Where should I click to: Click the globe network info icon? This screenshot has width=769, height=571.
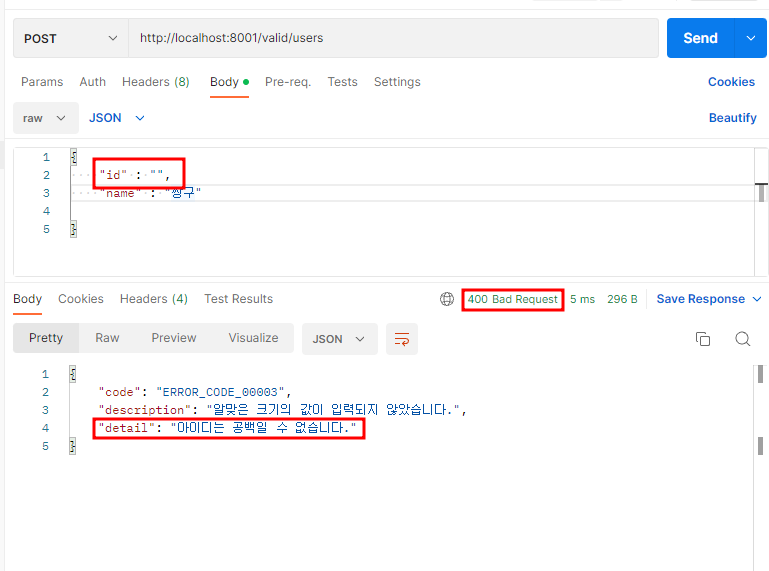[447, 299]
